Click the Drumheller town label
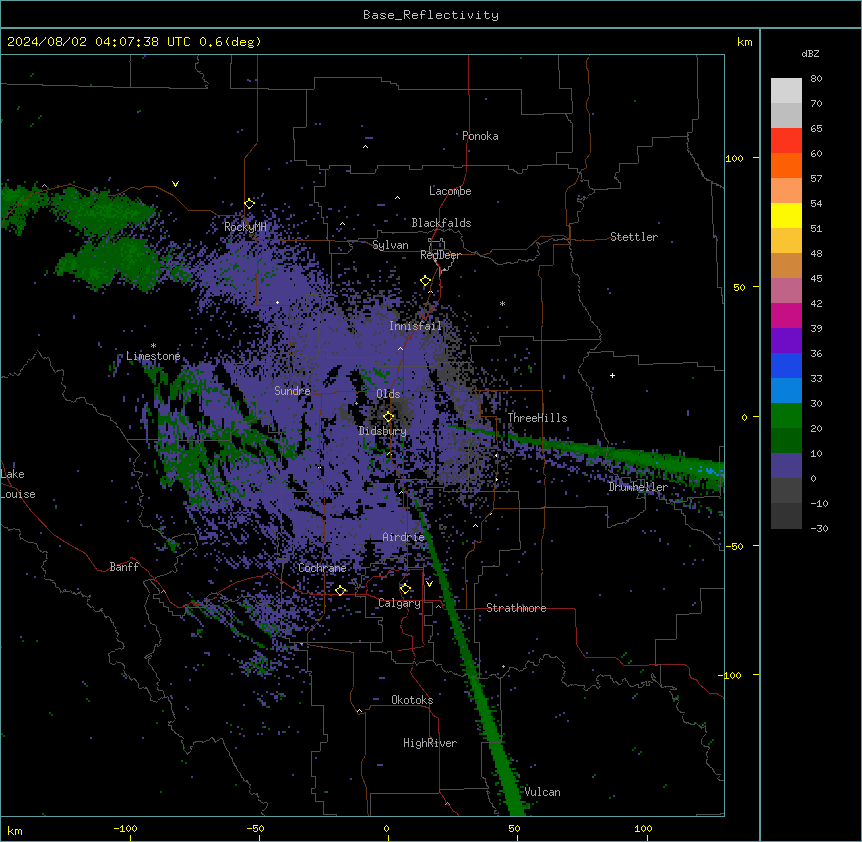The height and width of the screenshot is (842, 862). [x=638, y=487]
